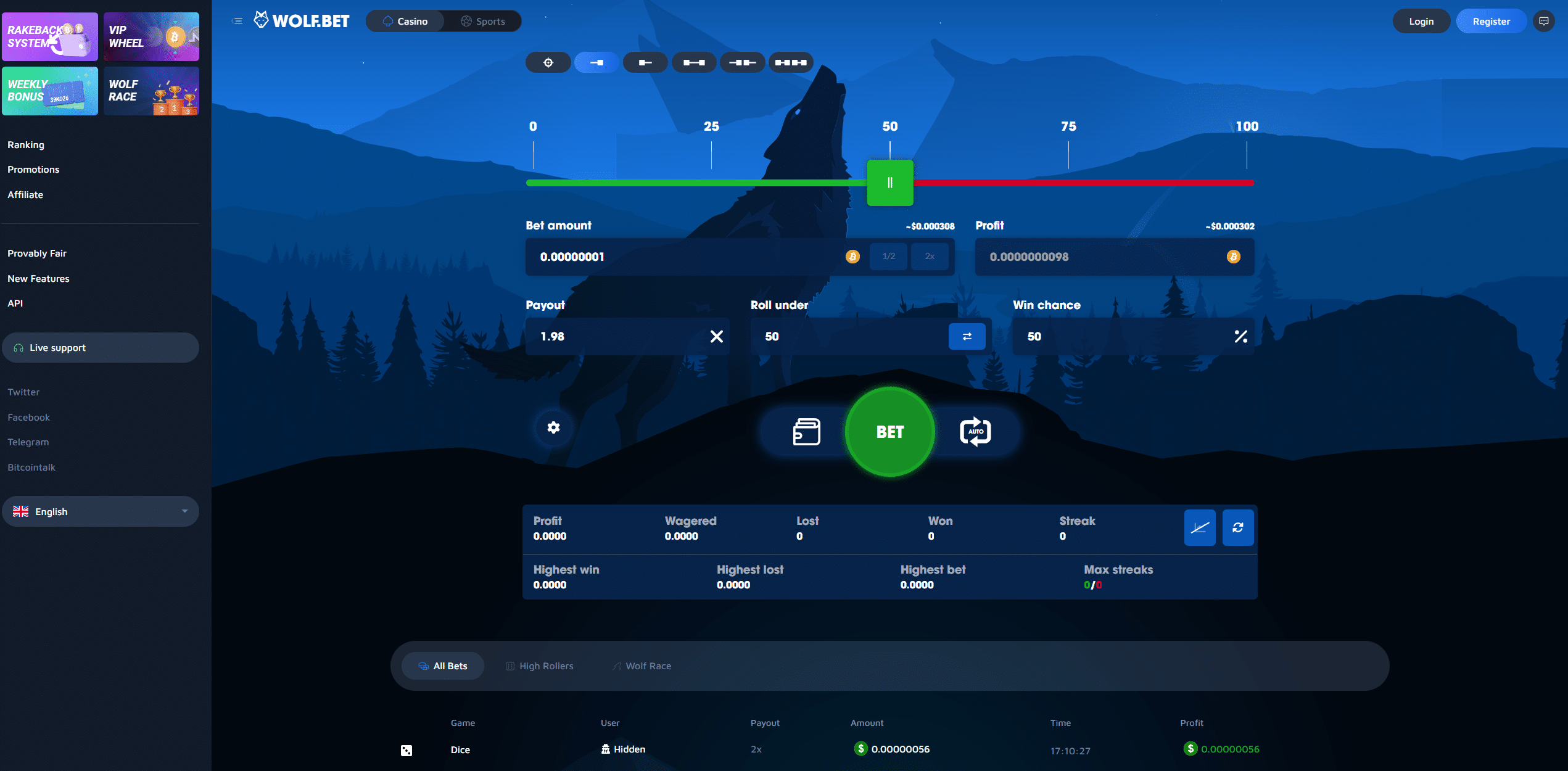Open the profit chart icon
1568x771 pixels.
pos(1200,527)
